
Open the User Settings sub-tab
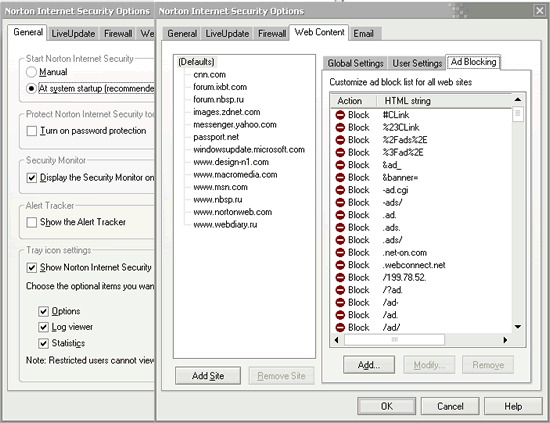[417, 63]
